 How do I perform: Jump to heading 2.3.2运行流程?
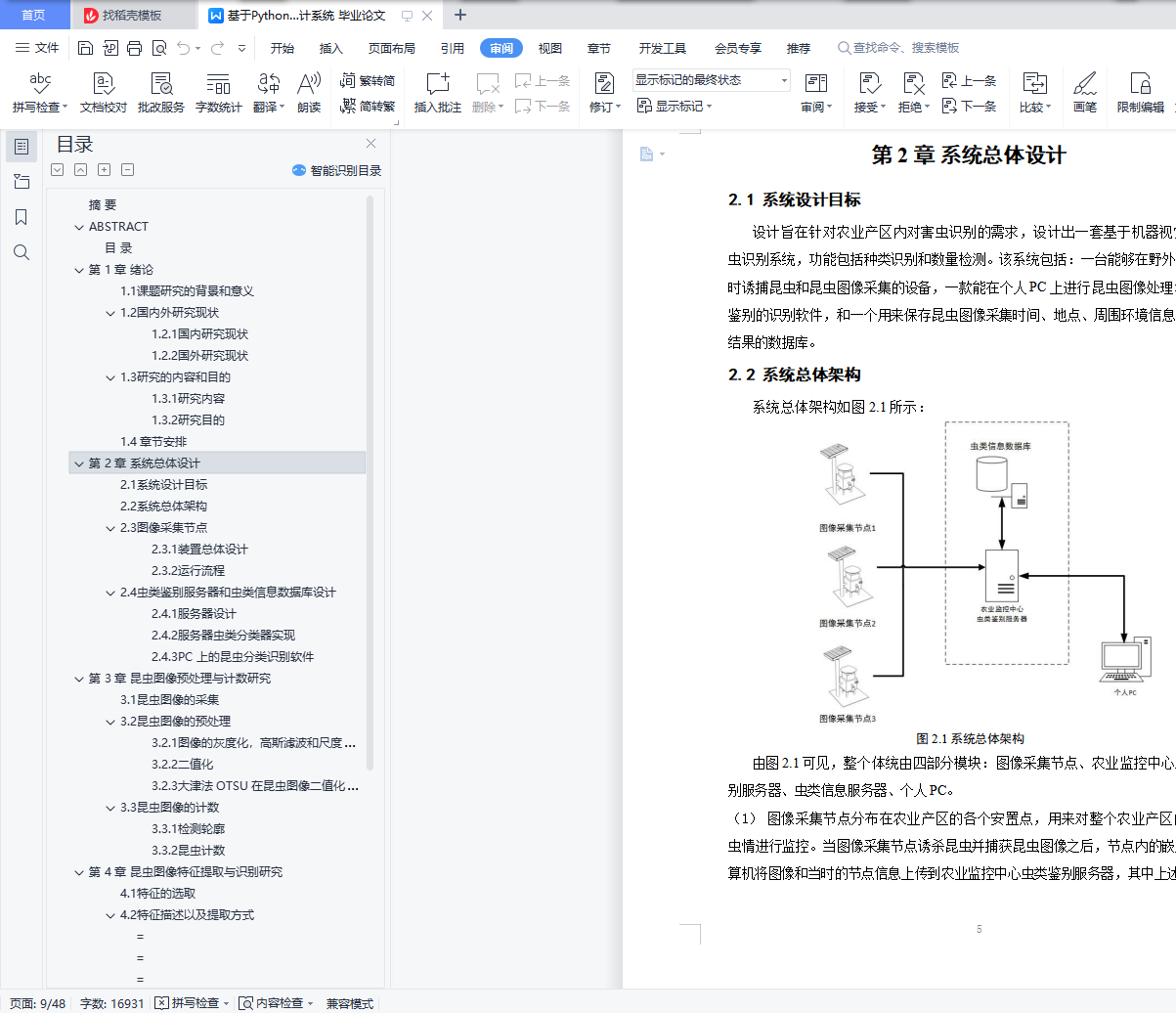tap(188, 571)
